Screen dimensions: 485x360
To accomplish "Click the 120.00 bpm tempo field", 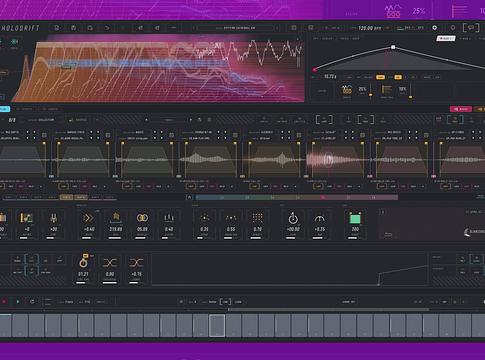I will 369,28.
